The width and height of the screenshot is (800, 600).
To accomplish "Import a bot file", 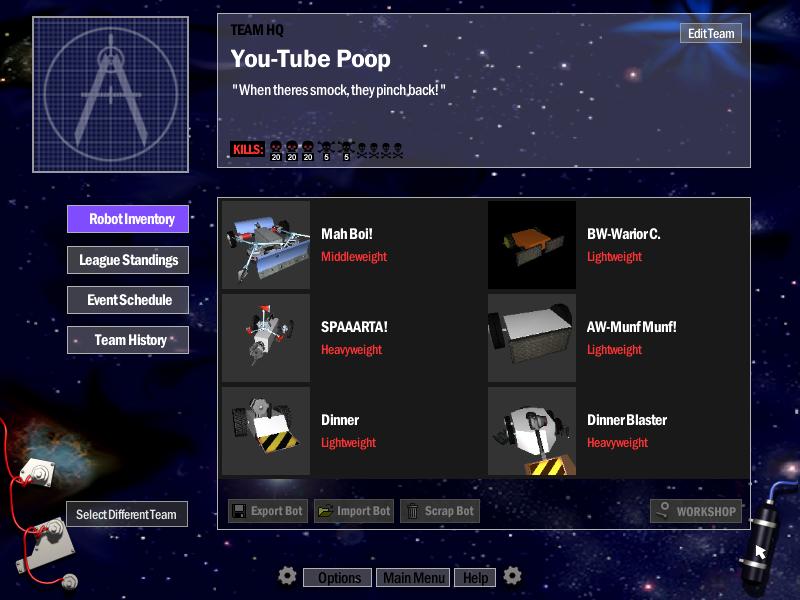I will pyautogui.click(x=354, y=511).
